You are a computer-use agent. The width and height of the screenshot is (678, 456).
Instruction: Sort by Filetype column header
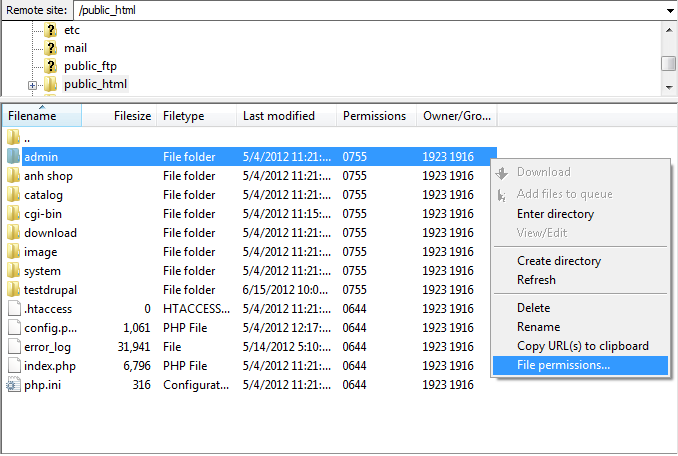(196, 116)
